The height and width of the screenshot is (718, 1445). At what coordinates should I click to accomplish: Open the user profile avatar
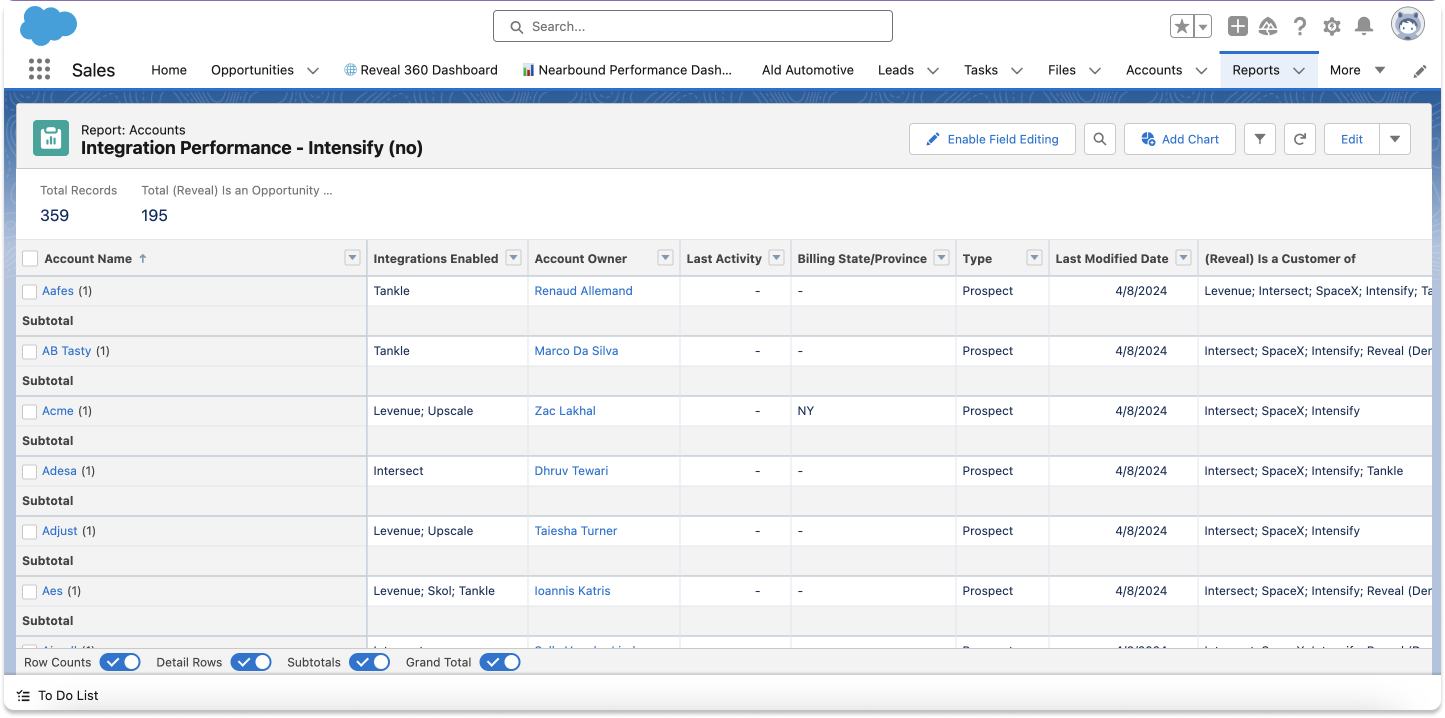[1408, 25]
